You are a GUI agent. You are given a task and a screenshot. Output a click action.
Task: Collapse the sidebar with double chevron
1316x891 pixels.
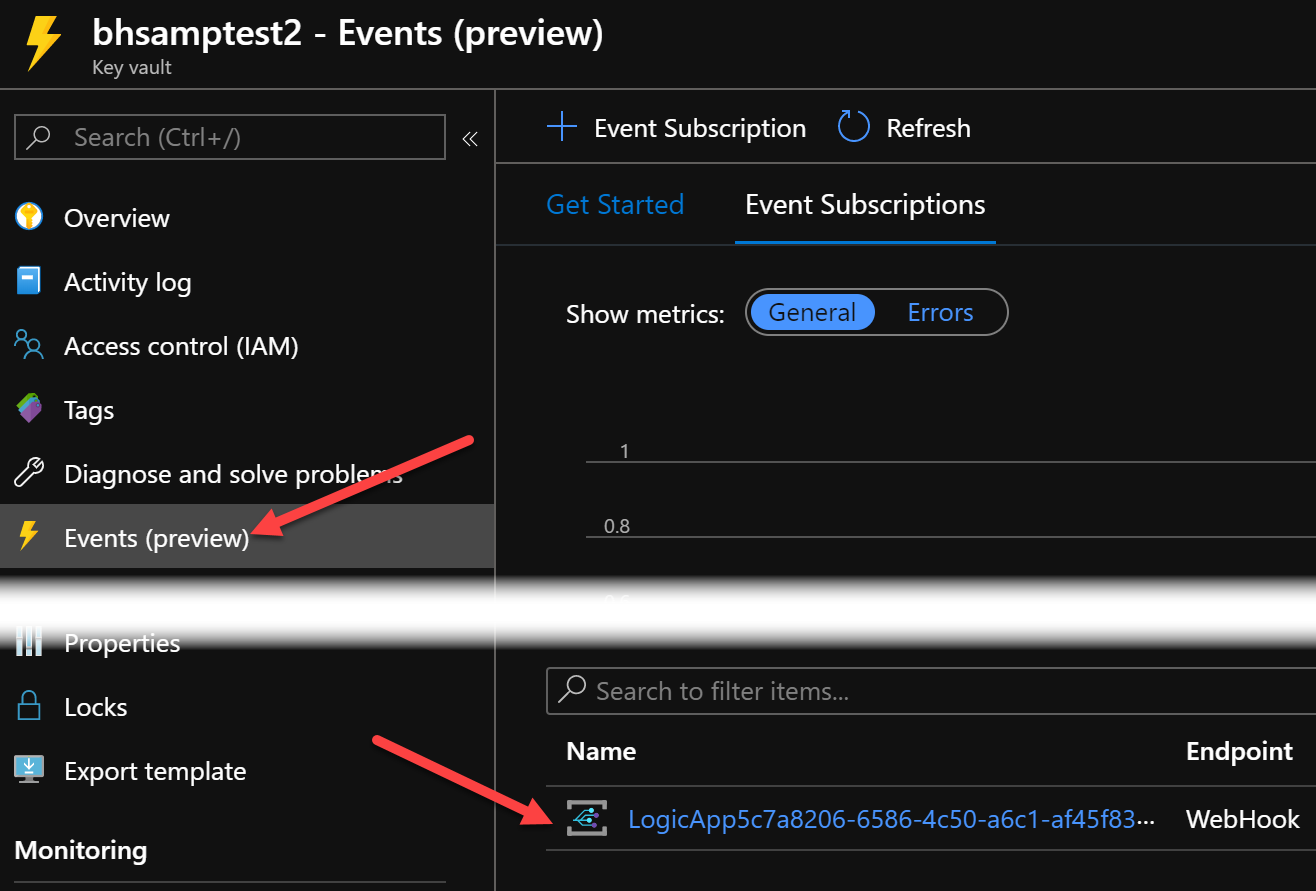(x=470, y=139)
